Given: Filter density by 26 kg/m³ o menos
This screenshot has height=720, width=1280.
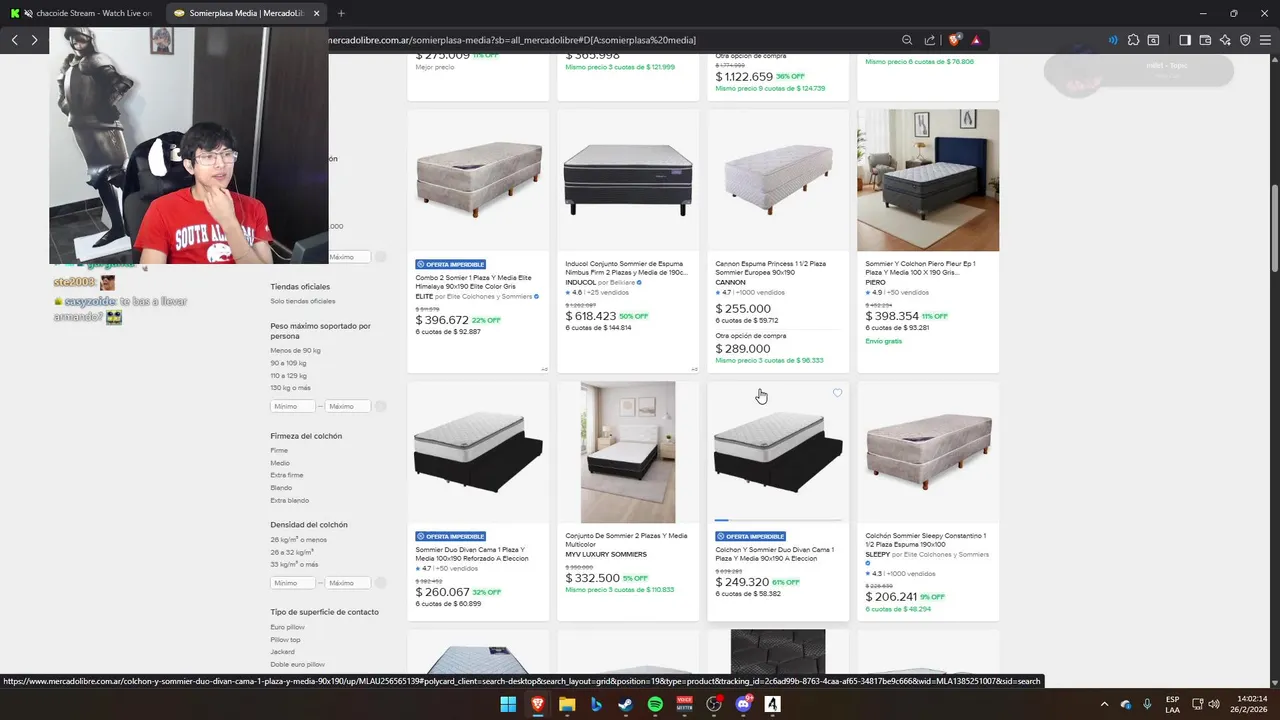Looking at the screenshot, I should tap(298, 539).
